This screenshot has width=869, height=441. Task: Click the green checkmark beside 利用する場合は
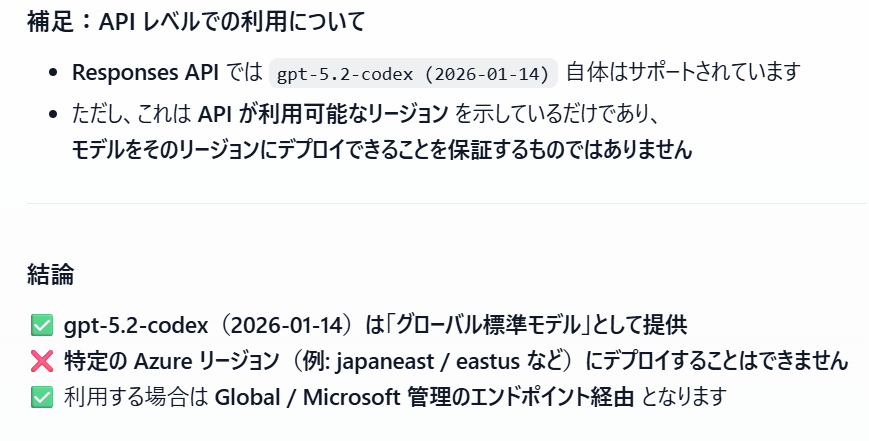(42, 396)
